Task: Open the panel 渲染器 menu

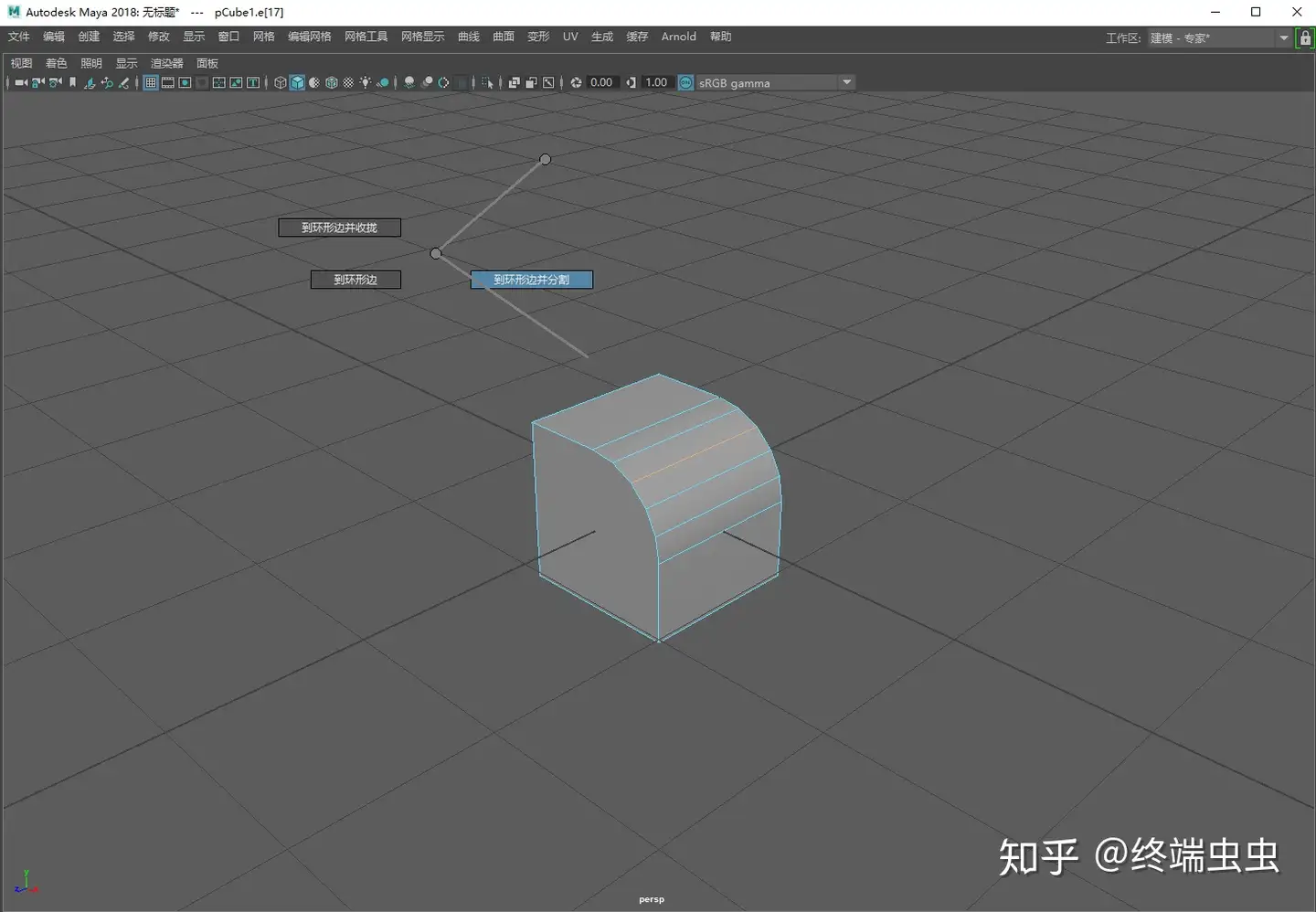Action: (x=167, y=63)
